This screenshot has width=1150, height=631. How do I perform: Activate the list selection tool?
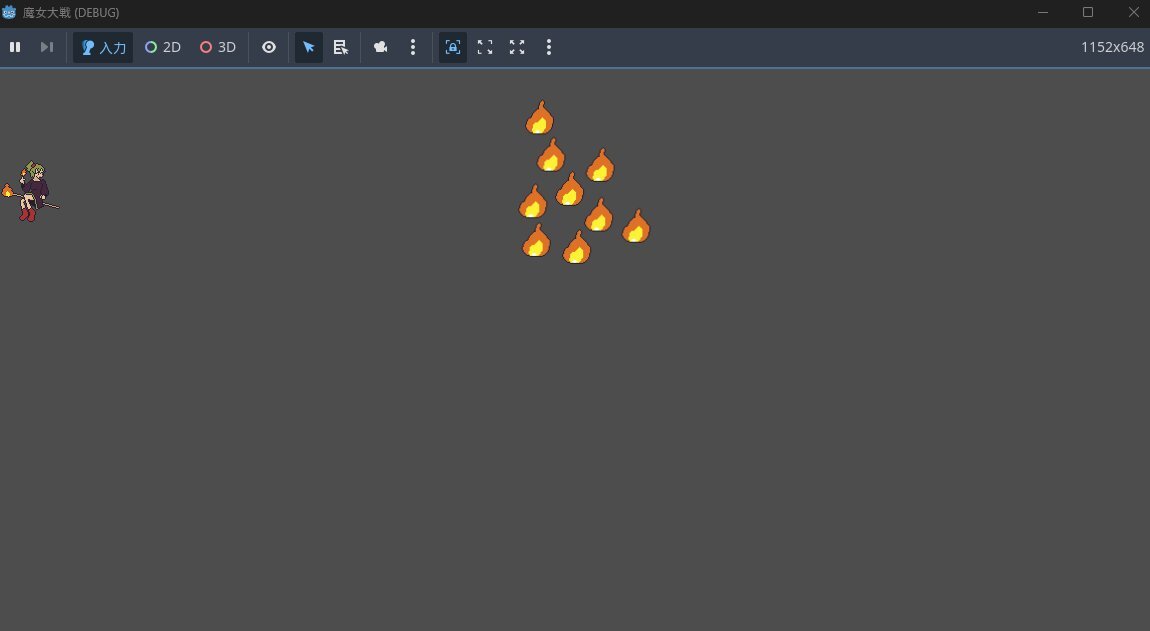[x=340, y=47]
